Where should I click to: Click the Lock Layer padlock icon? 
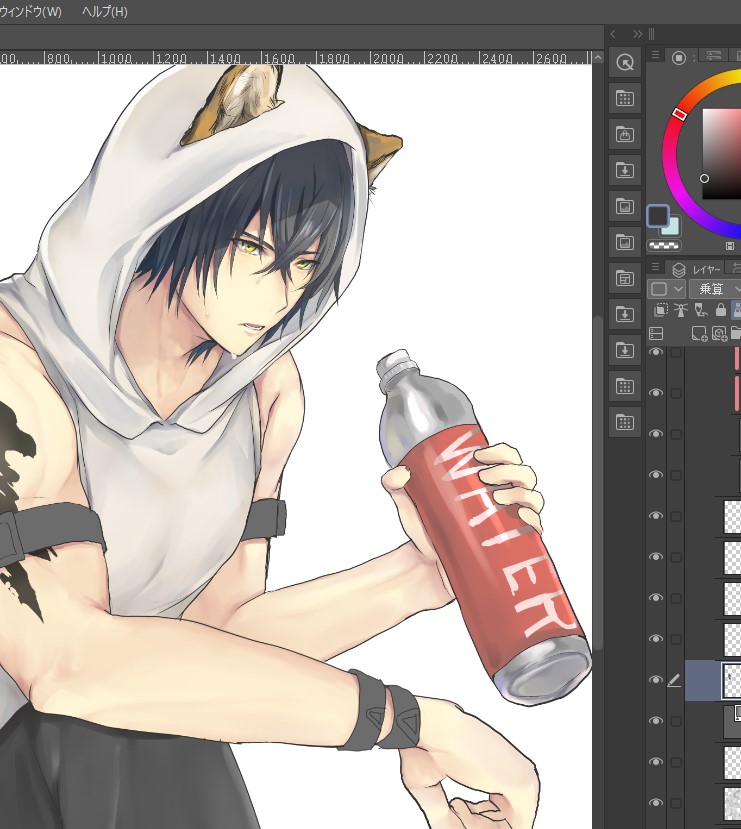coord(720,310)
